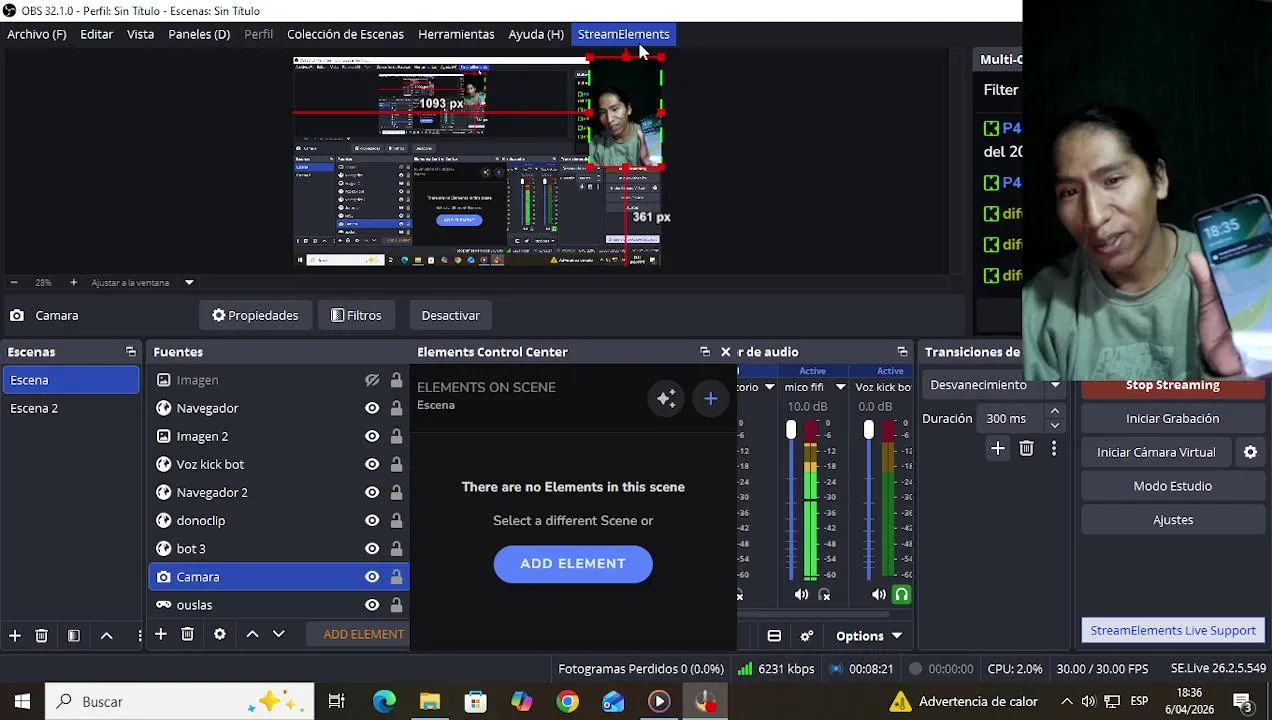Lock the Camara source
The image size is (1272, 720).
click(396, 577)
